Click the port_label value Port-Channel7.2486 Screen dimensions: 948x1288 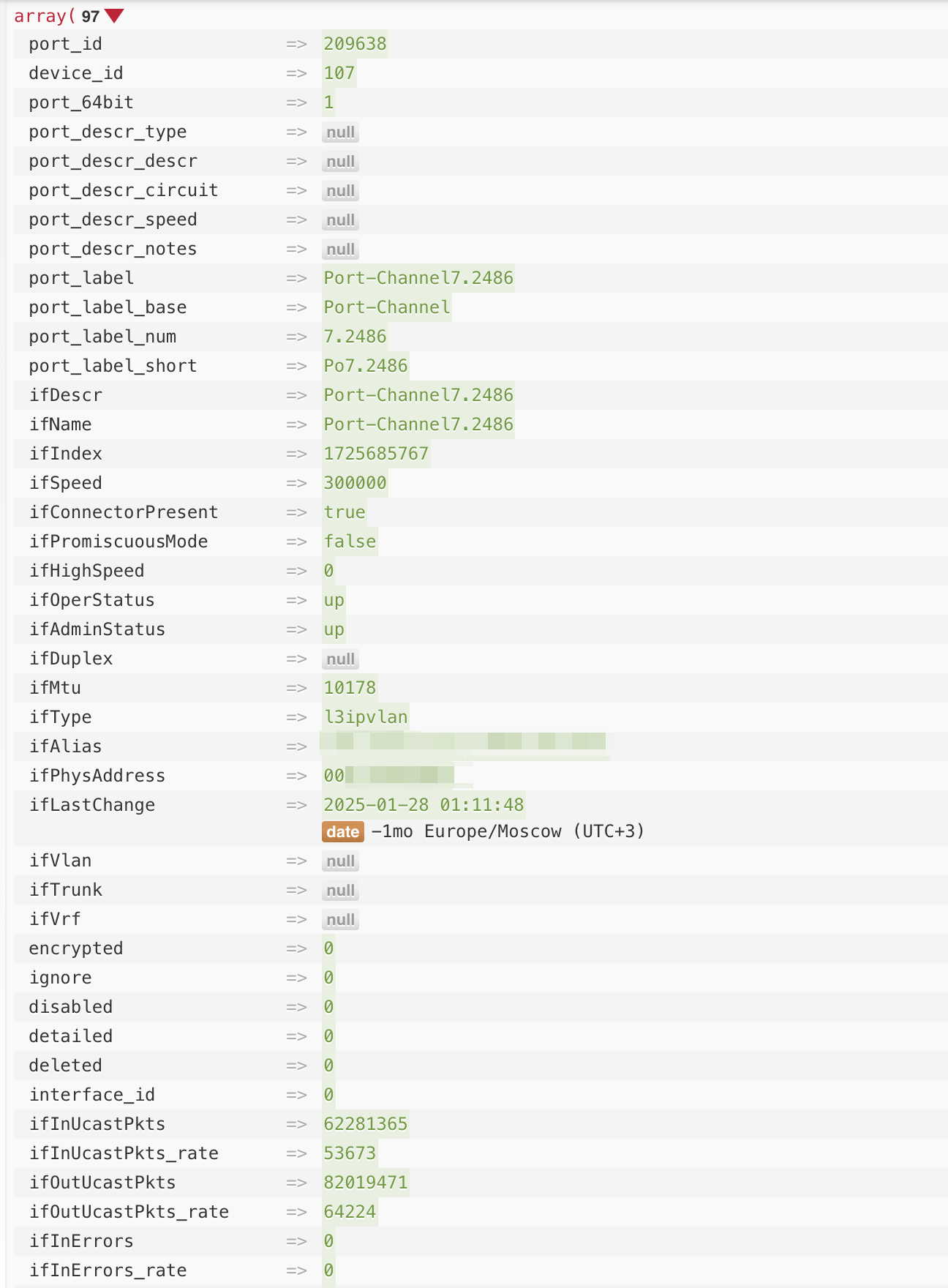pos(418,278)
